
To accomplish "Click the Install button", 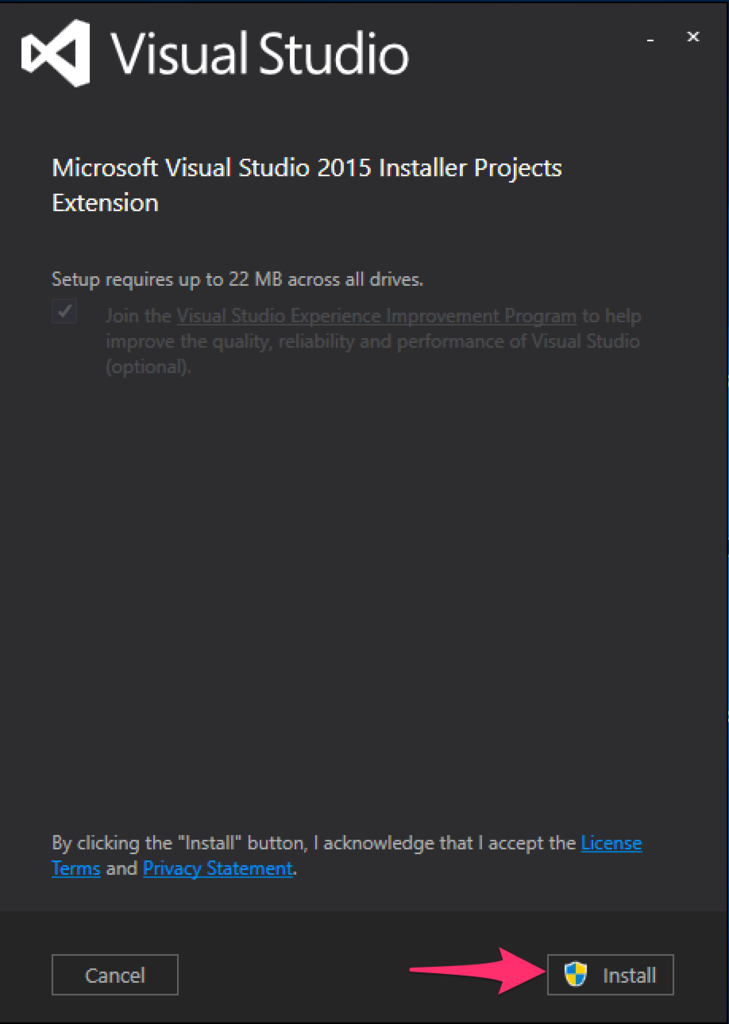I will (x=610, y=974).
